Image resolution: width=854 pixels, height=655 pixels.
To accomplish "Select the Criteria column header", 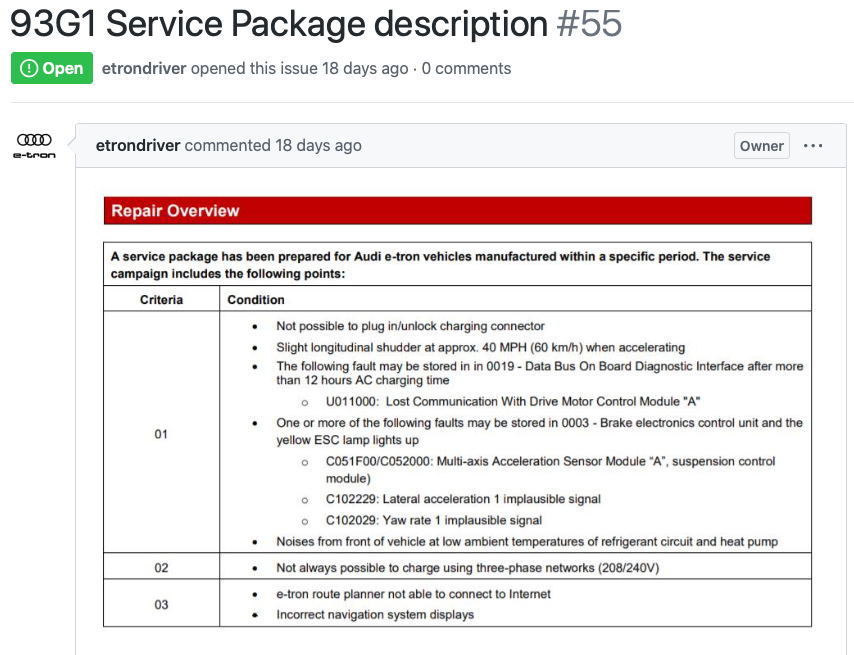I will point(161,300).
